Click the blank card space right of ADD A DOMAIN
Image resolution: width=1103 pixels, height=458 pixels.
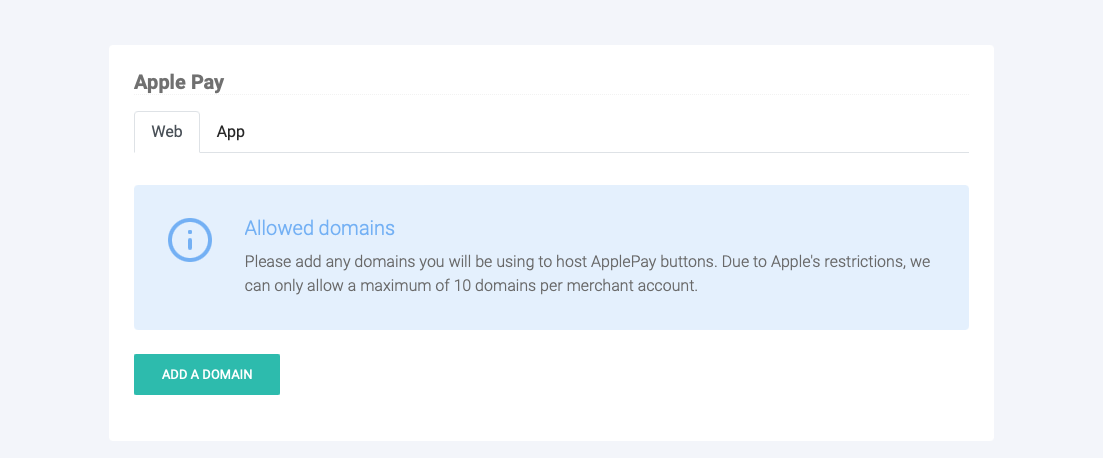600,374
